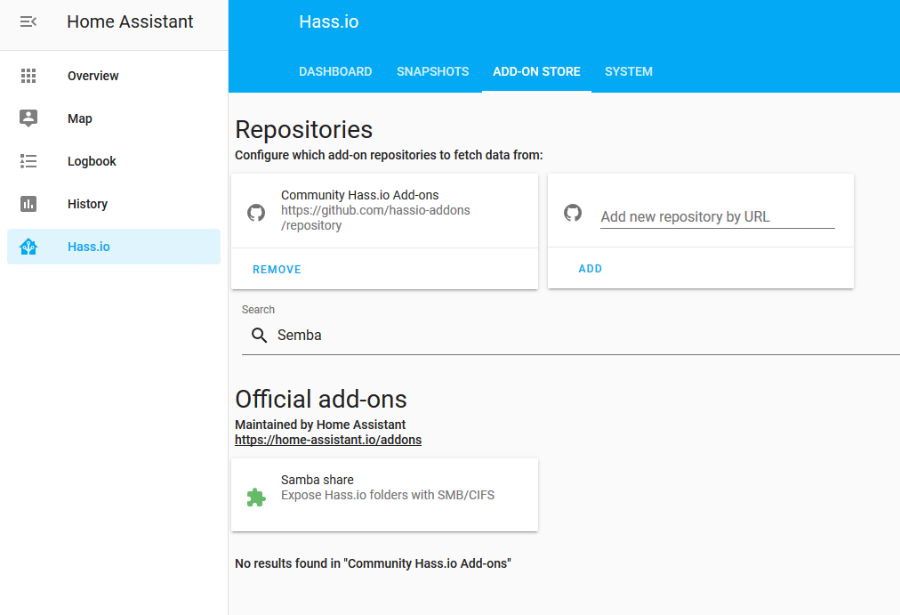Click the green puzzle icon for Samba share
Viewport: 900px width, 615px height.
click(x=256, y=497)
